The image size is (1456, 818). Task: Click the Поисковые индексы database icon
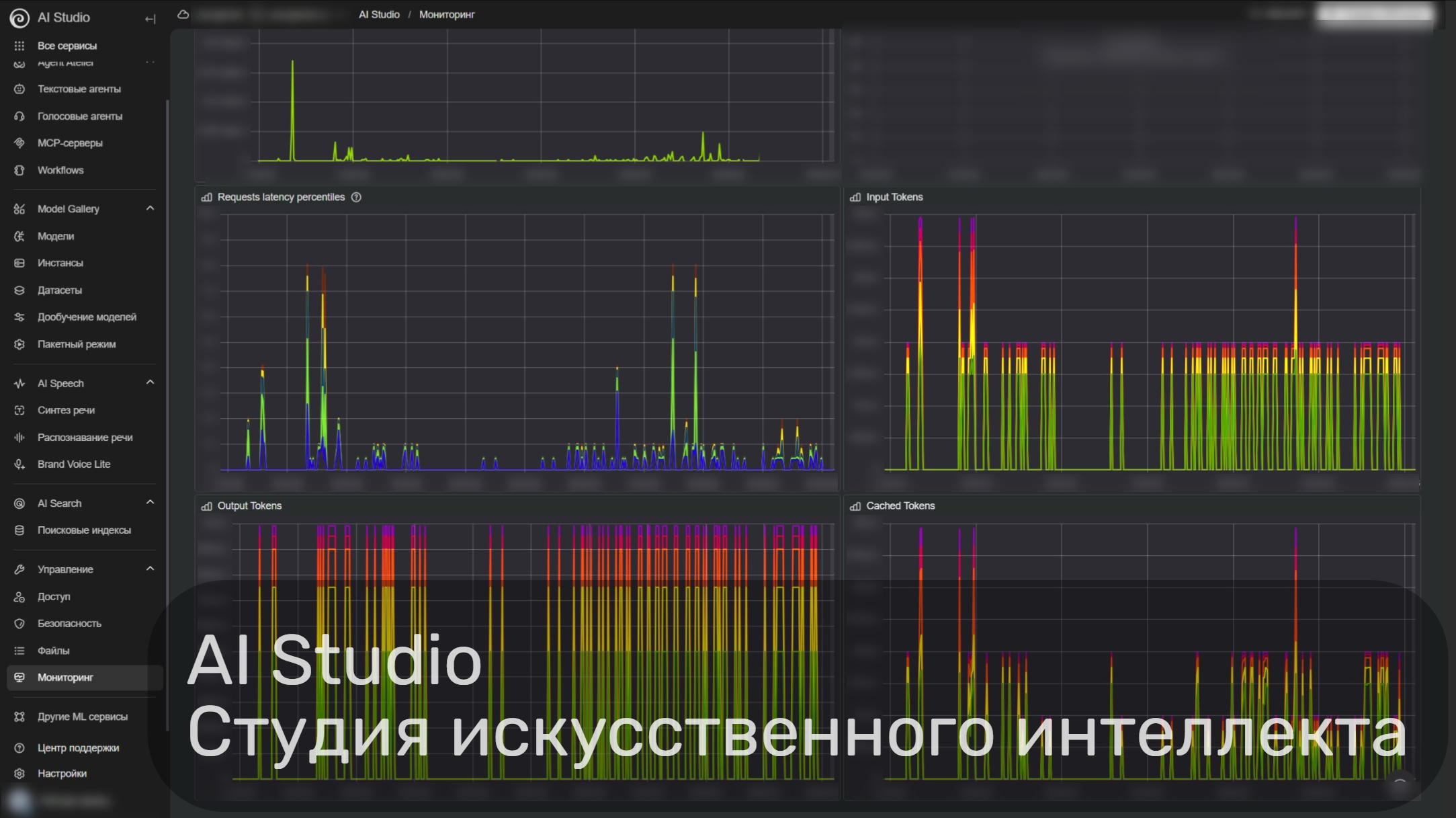19,530
